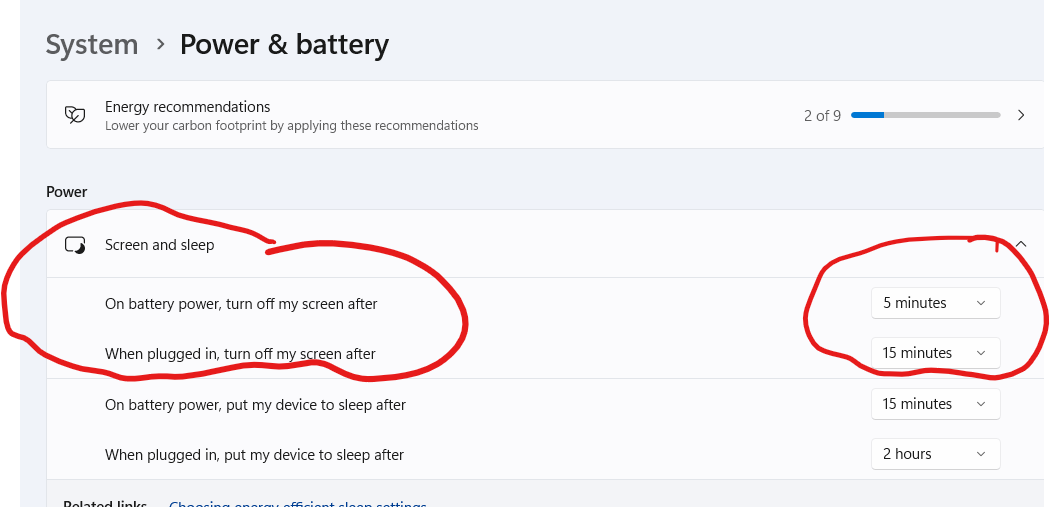Click the 2 of 9 recommendations counter
The height and width of the screenshot is (507, 1050).
pos(822,116)
